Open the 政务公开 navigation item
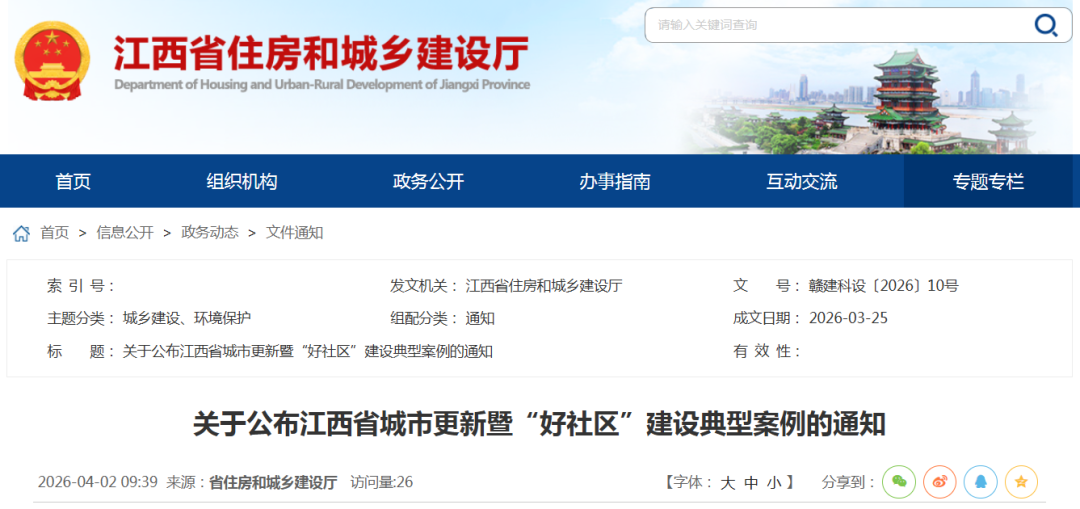This screenshot has height=509, width=1080. click(428, 182)
